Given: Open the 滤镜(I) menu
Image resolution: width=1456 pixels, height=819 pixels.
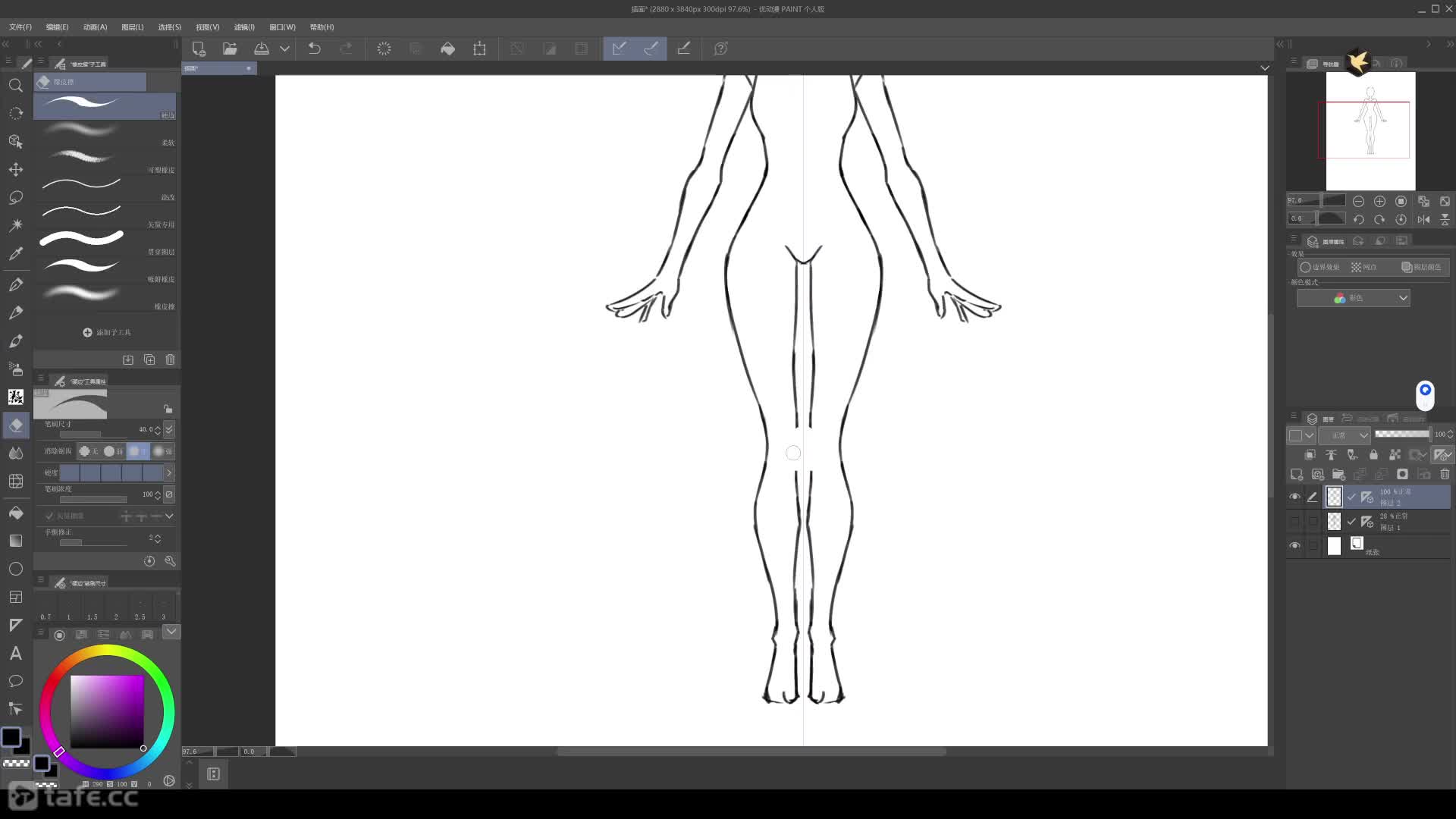Looking at the screenshot, I should click(x=244, y=27).
